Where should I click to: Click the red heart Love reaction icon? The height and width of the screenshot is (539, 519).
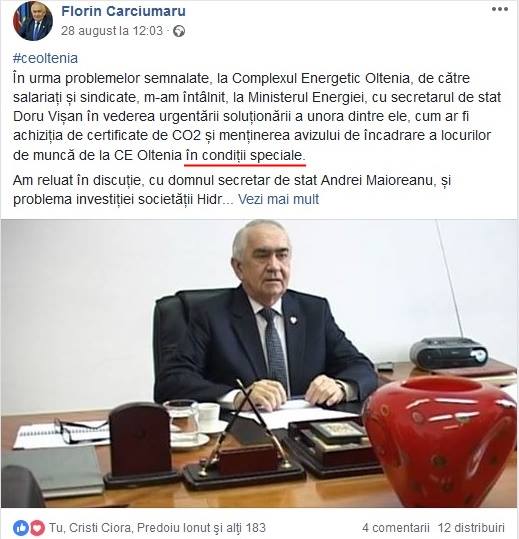(37, 527)
